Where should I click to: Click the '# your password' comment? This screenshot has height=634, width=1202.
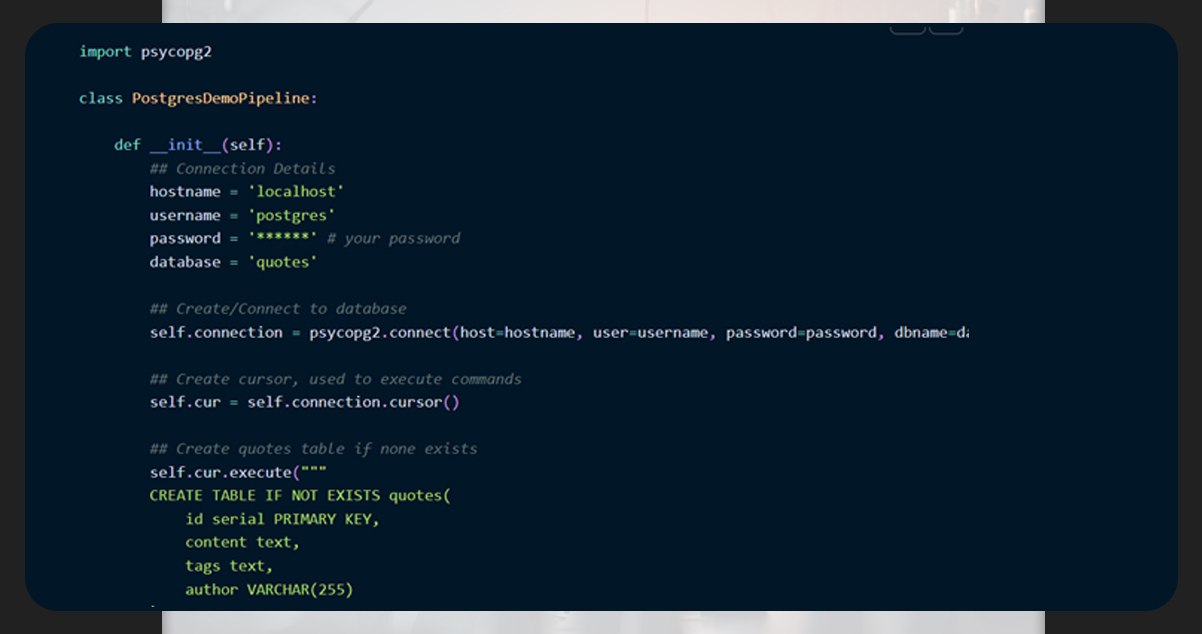tap(393, 238)
